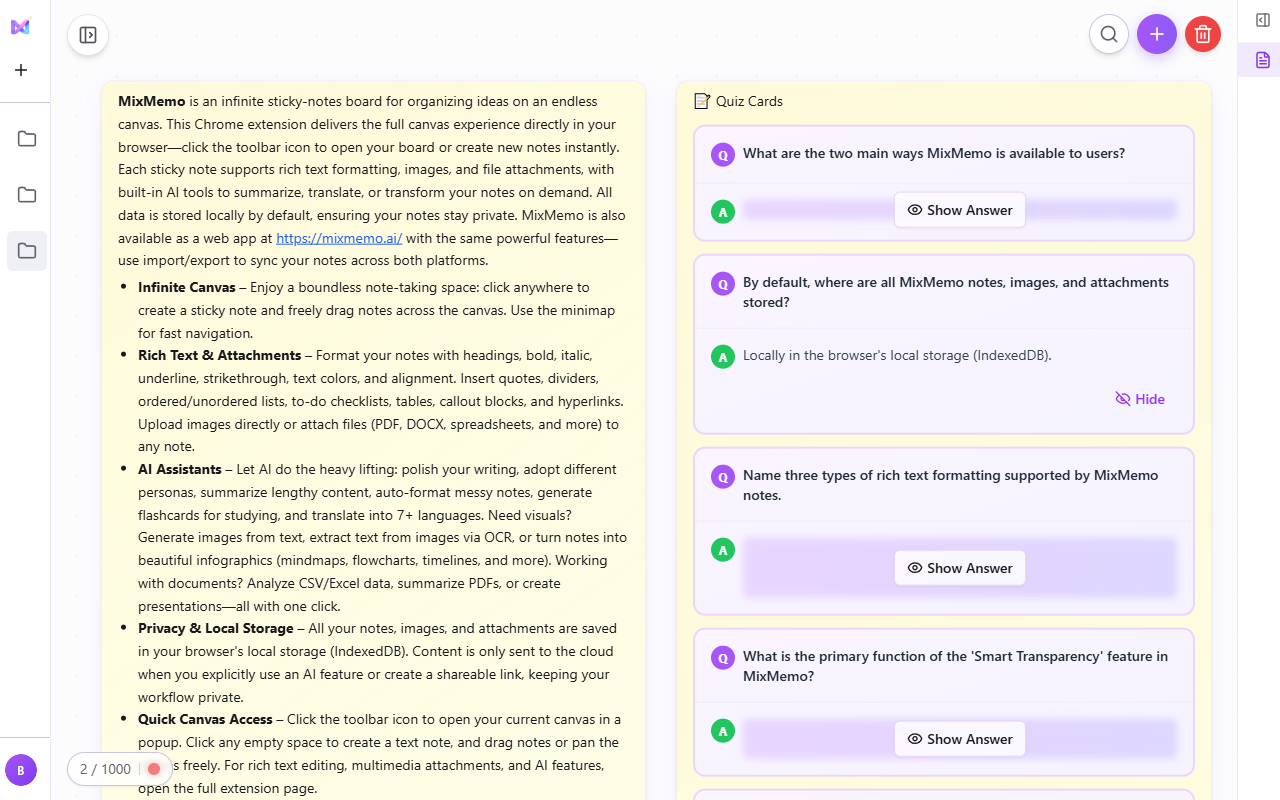Click question about three rich text formatting types
The image size is (1280, 800).
click(951, 485)
